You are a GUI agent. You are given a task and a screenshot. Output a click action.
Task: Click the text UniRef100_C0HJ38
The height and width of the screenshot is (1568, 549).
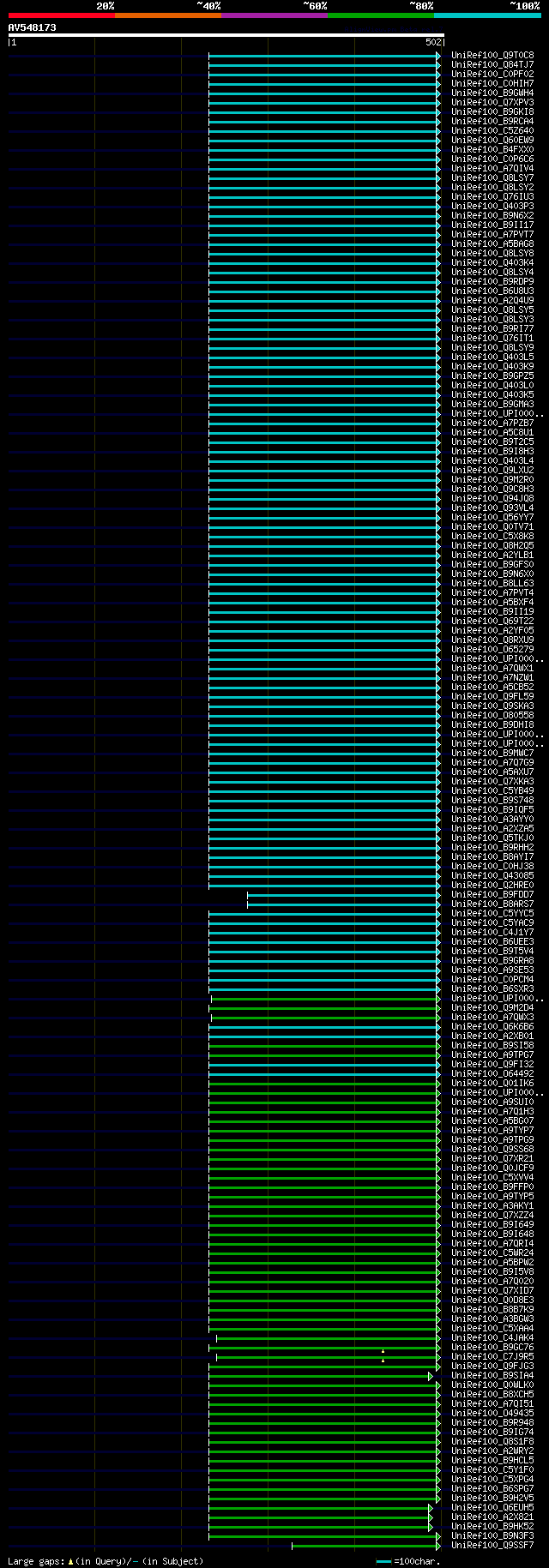(492, 867)
